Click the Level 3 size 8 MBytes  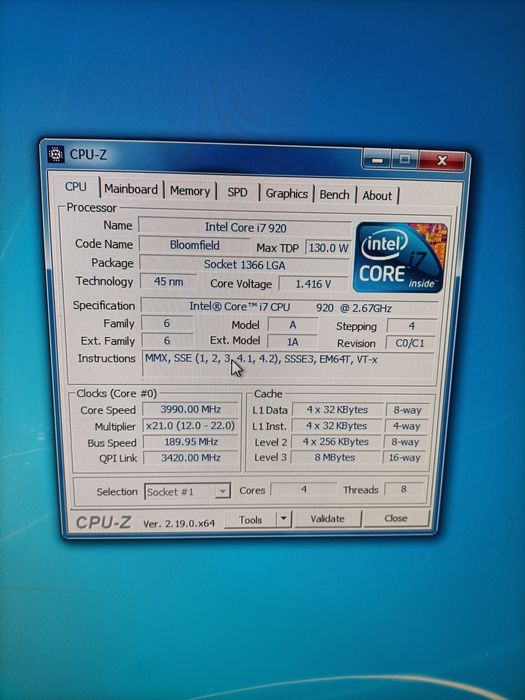click(x=335, y=457)
